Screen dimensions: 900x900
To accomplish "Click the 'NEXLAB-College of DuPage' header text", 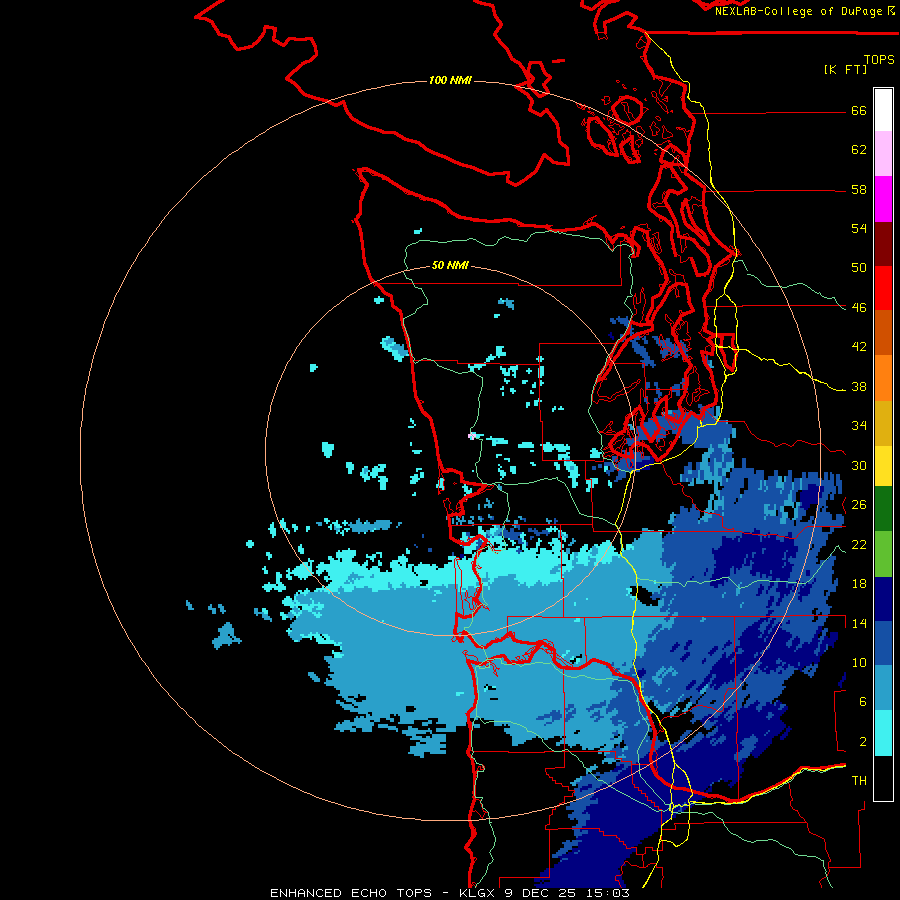I will click(800, 11).
